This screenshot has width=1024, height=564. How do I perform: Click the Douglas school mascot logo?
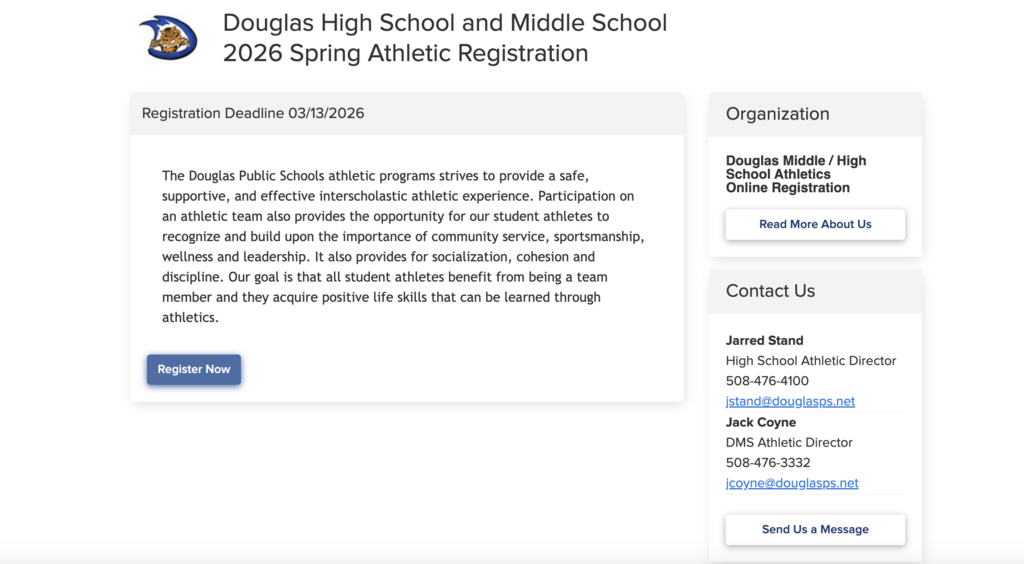(x=168, y=38)
